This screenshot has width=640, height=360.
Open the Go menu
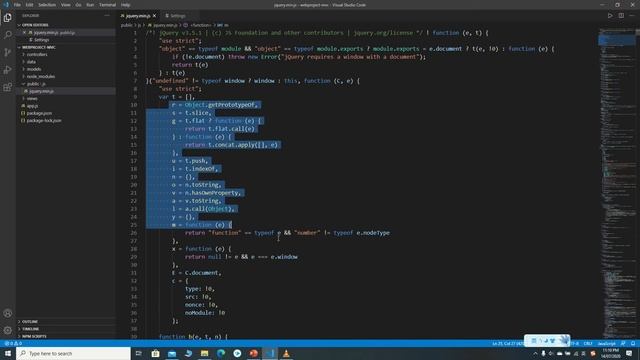(x=78, y=5)
